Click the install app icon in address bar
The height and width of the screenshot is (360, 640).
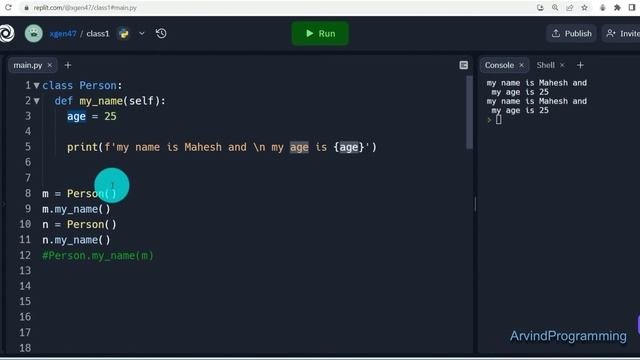click(x=540, y=7)
